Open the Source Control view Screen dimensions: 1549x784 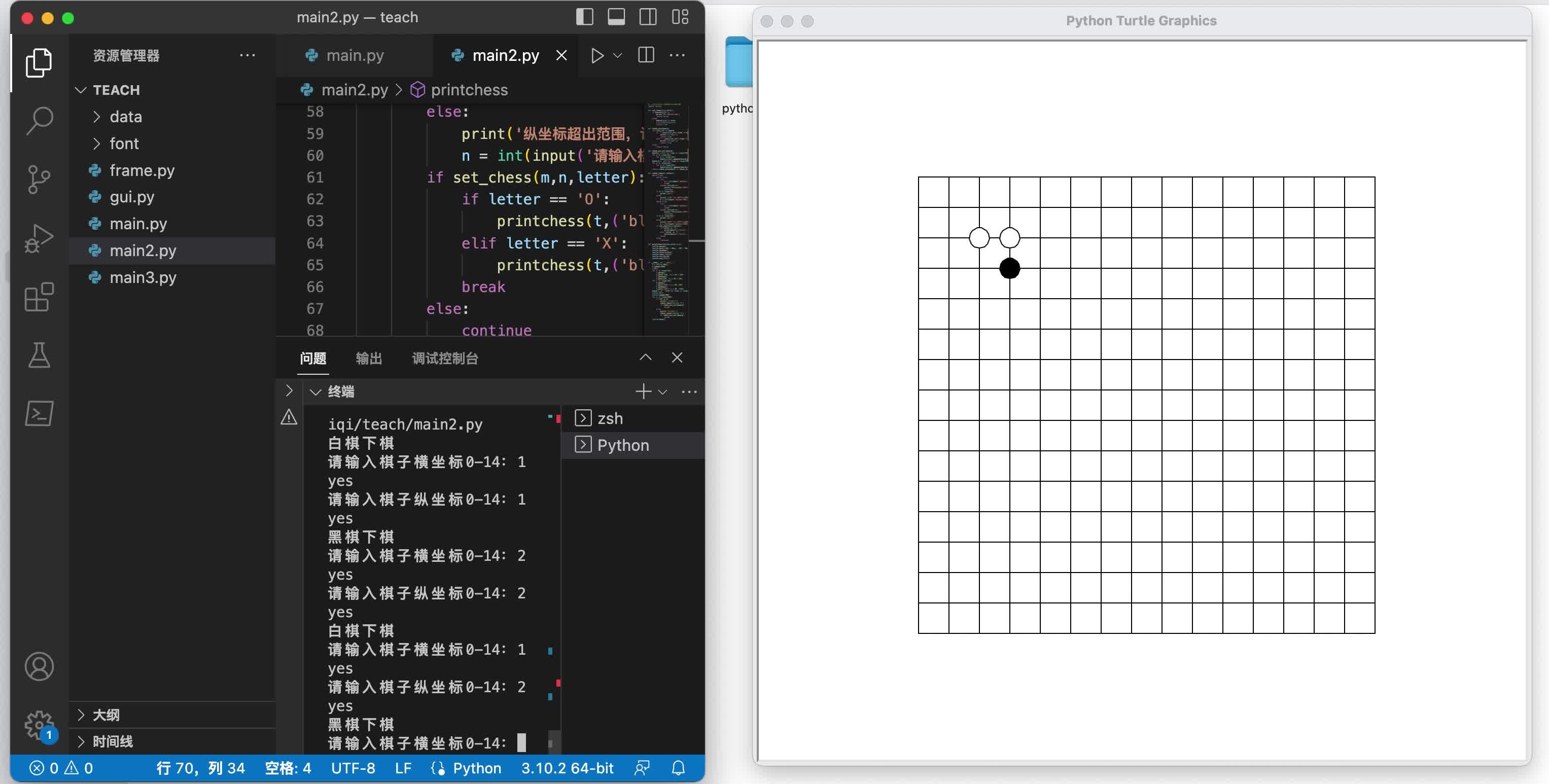(x=39, y=179)
